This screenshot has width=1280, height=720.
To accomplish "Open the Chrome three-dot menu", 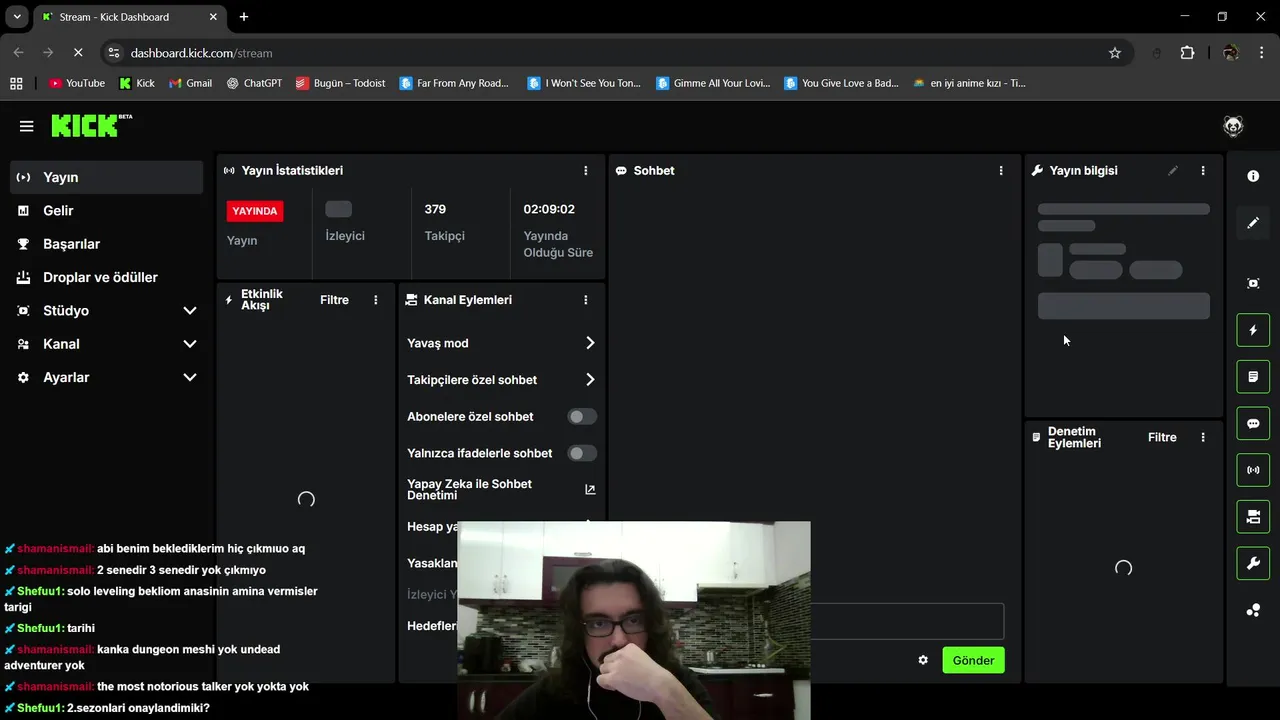I will 1261,53.
